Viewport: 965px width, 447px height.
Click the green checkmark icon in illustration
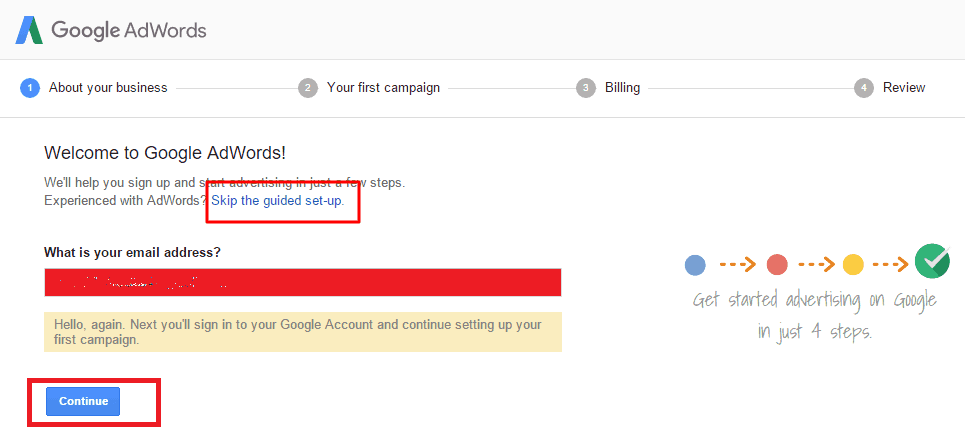pos(932,261)
